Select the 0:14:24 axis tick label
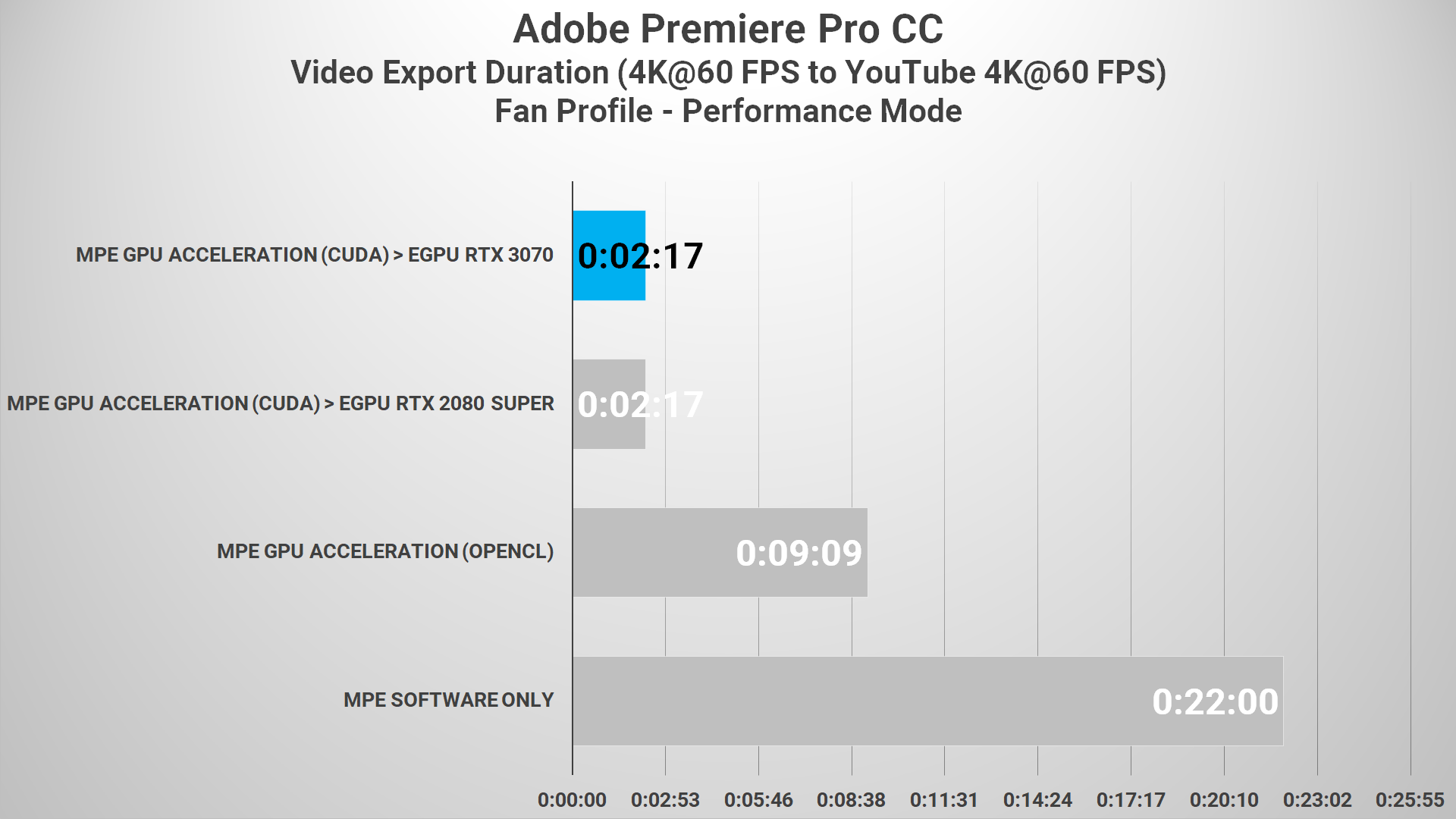Viewport: 1456px width, 819px height. (1037, 800)
